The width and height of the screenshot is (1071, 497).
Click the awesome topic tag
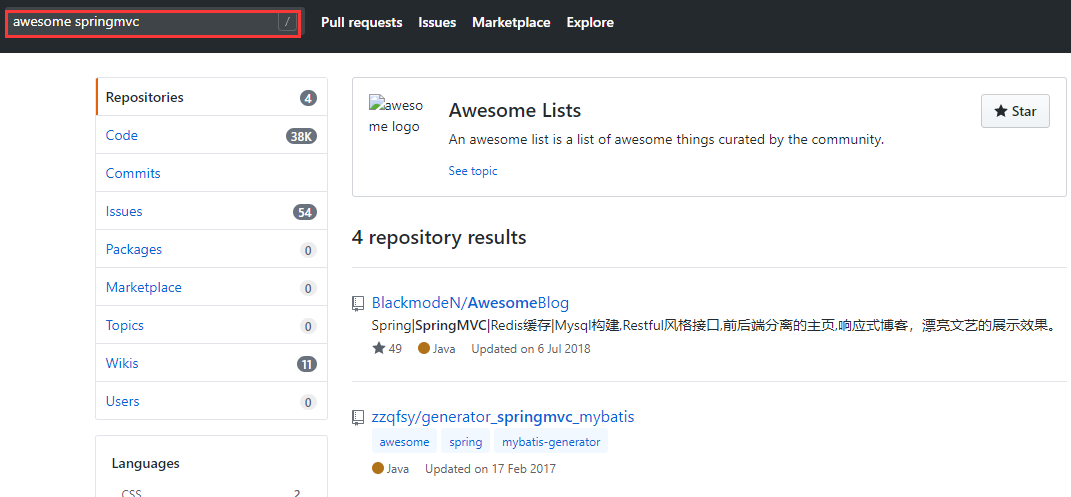tap(404, 442)
